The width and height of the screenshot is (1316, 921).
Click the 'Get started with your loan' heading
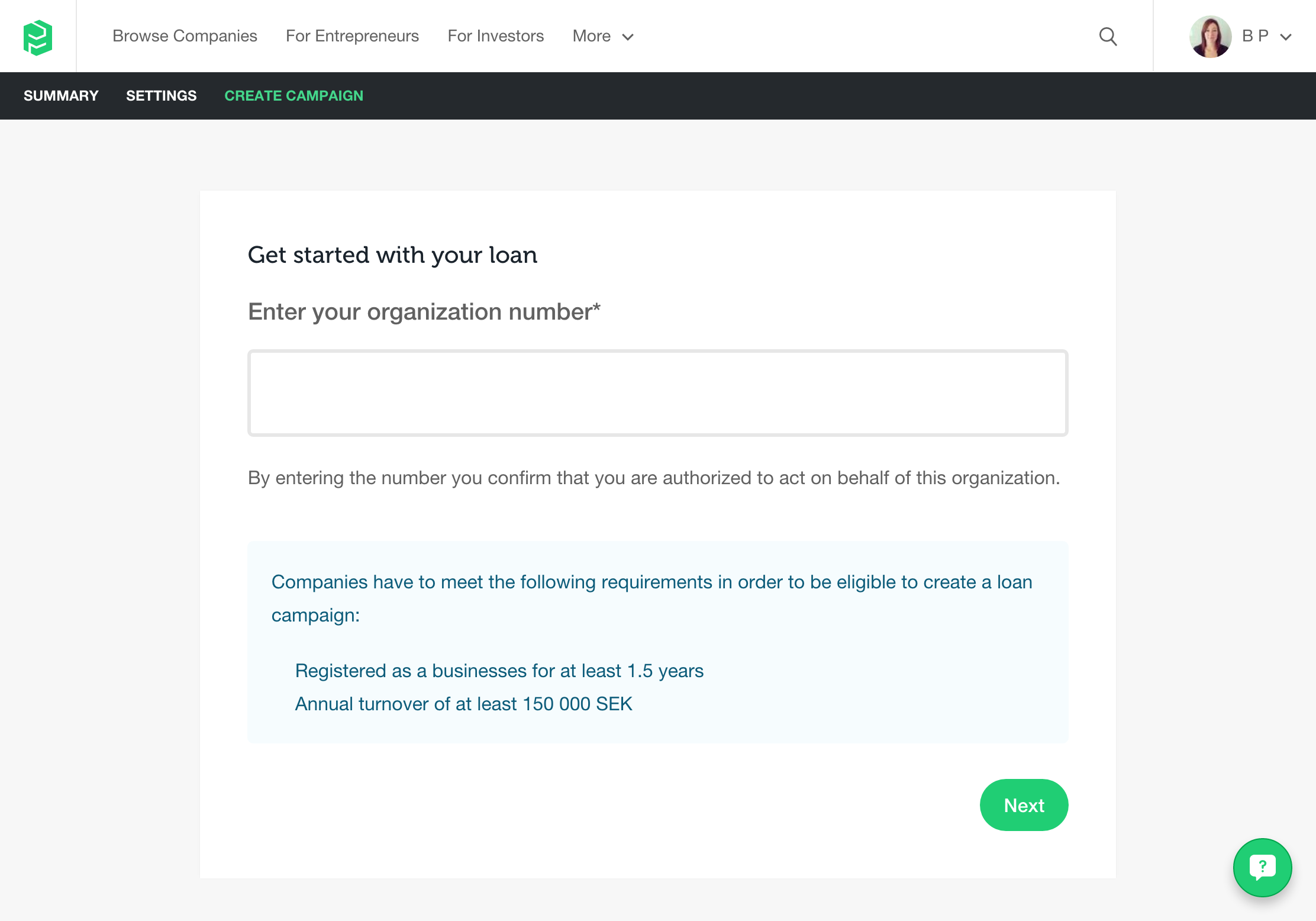392,255
